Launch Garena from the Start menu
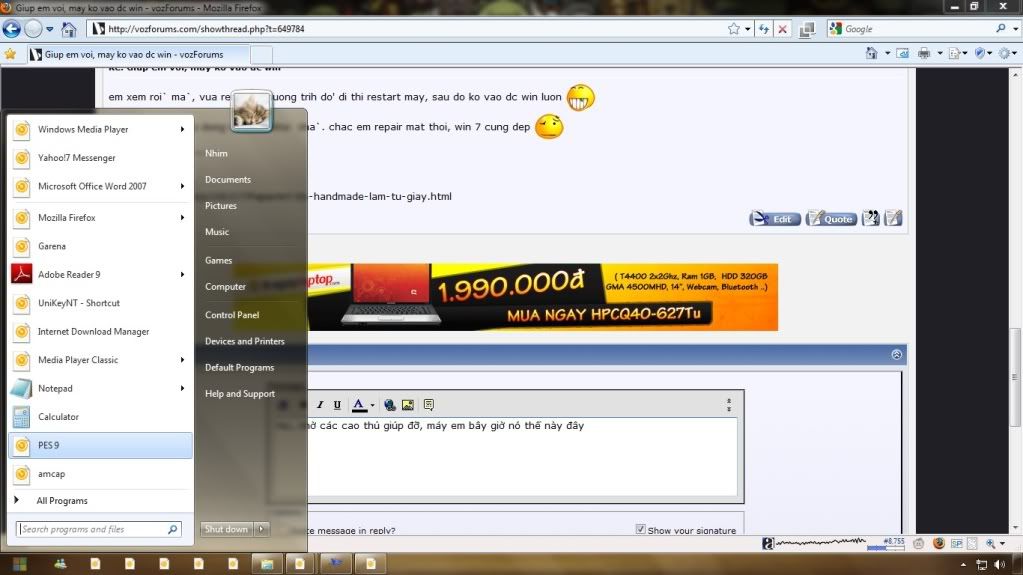The width and height of the screenshot is (1023, 575). point(100,246)
